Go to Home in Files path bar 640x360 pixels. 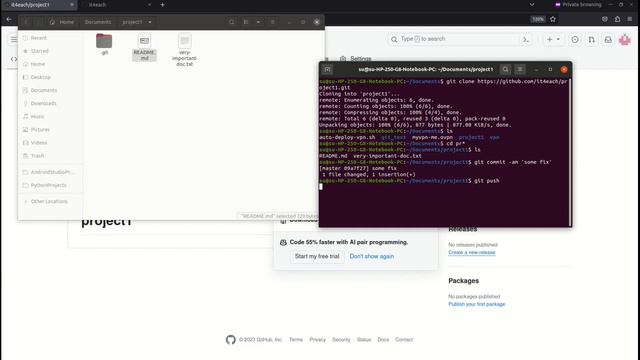[x=62, y=22]
